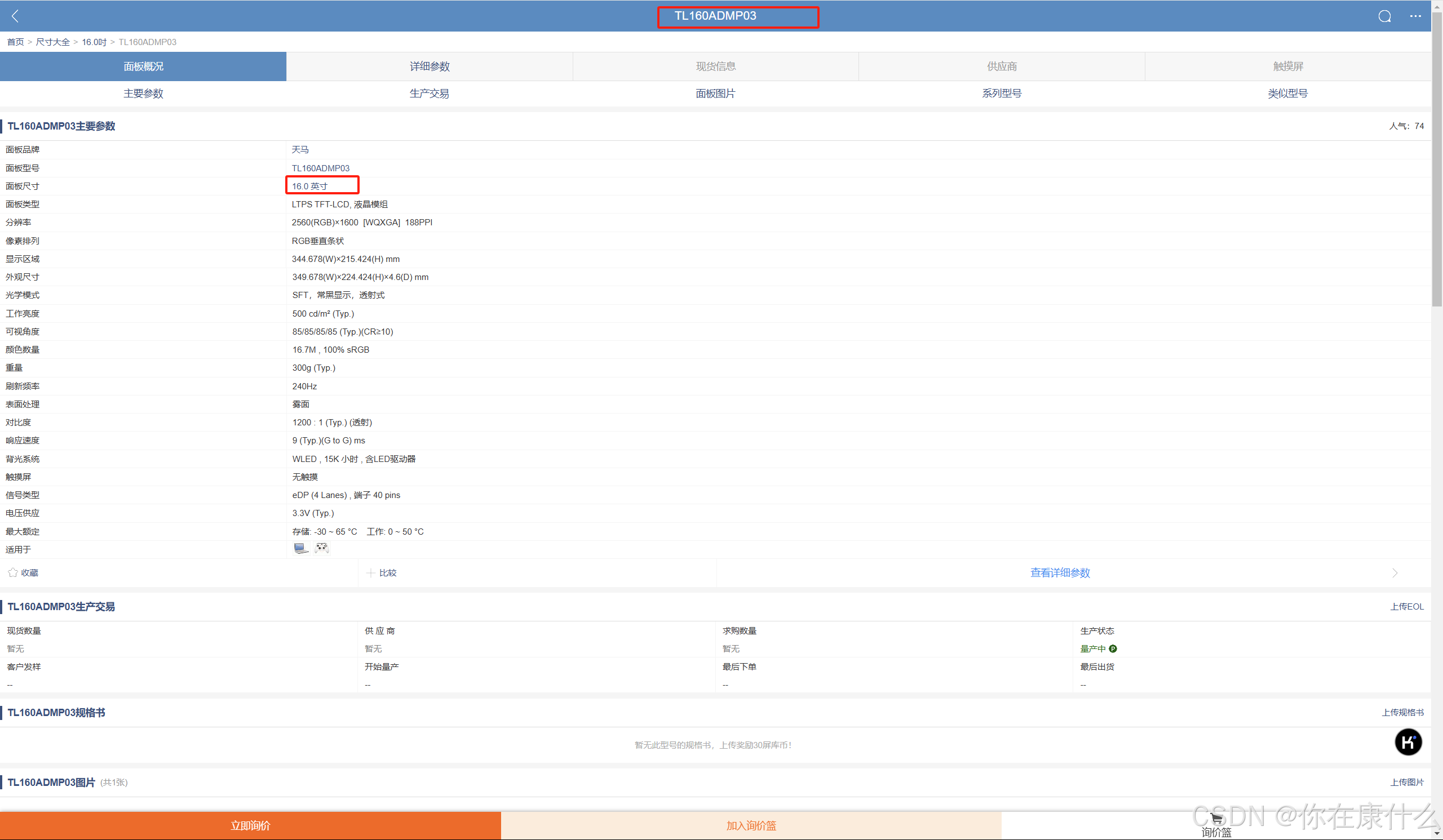
Task: Click the 上传规格书 link
Action: [1402, 713]
